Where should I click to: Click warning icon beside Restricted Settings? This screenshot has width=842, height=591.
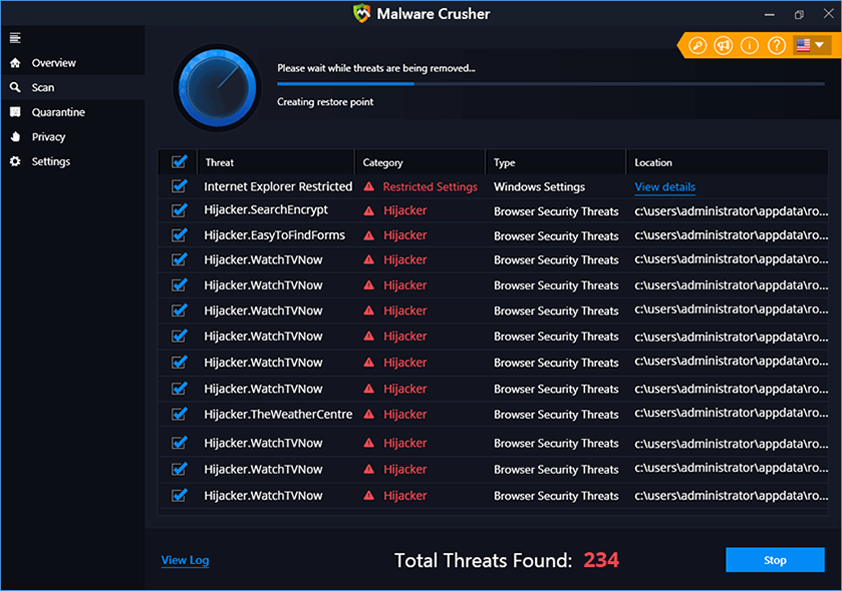tap(369, 187)
